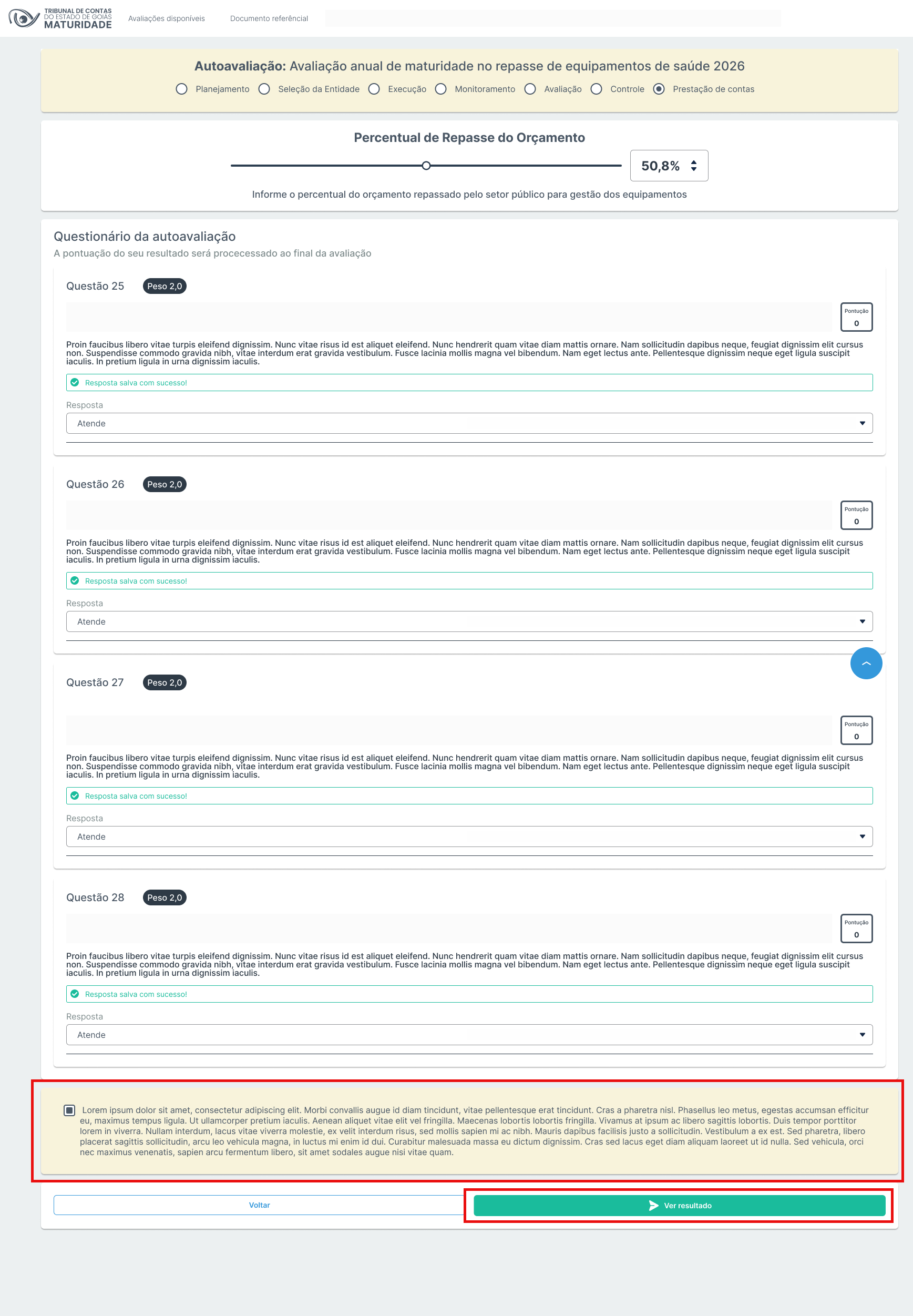Screen dimensions: 913x1316
Task: Select the Planejamento radio button
Action: (181, 89)
